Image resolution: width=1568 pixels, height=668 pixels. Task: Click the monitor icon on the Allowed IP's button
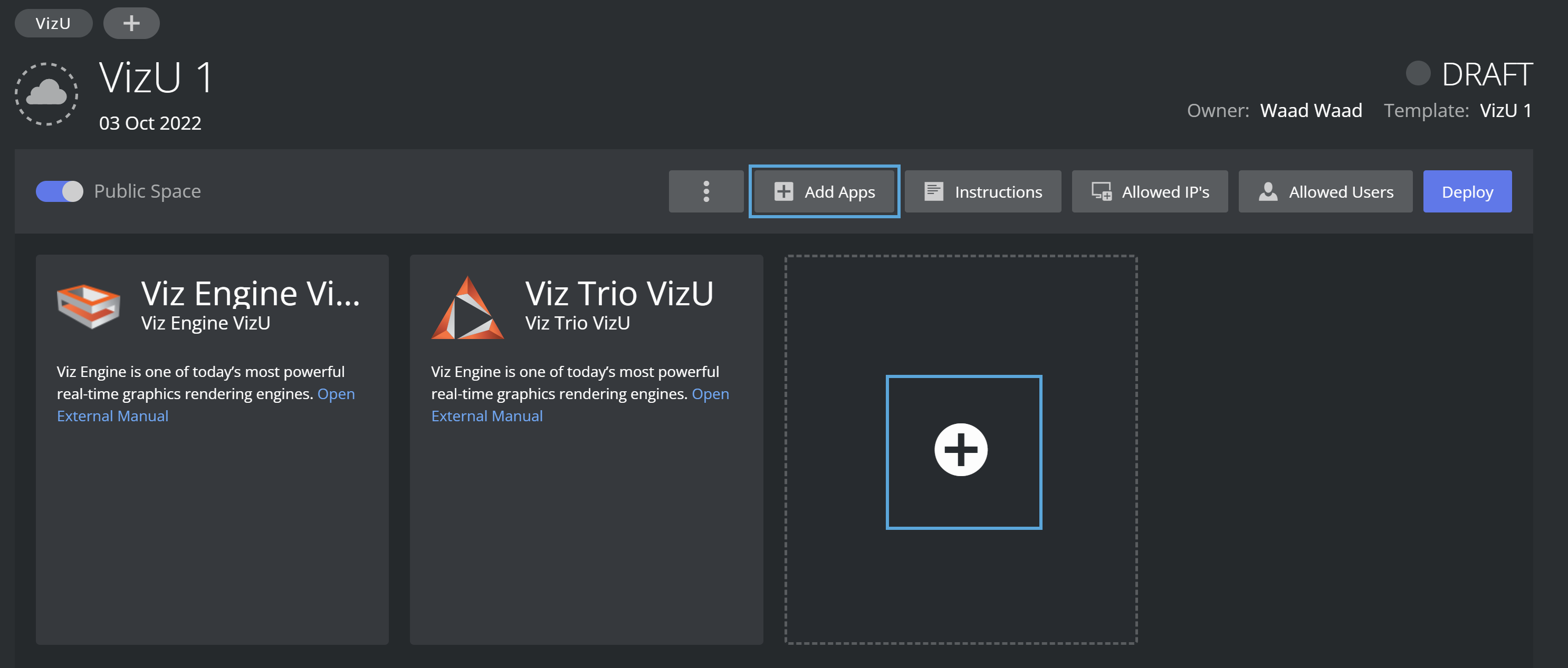pos(1101,191)
